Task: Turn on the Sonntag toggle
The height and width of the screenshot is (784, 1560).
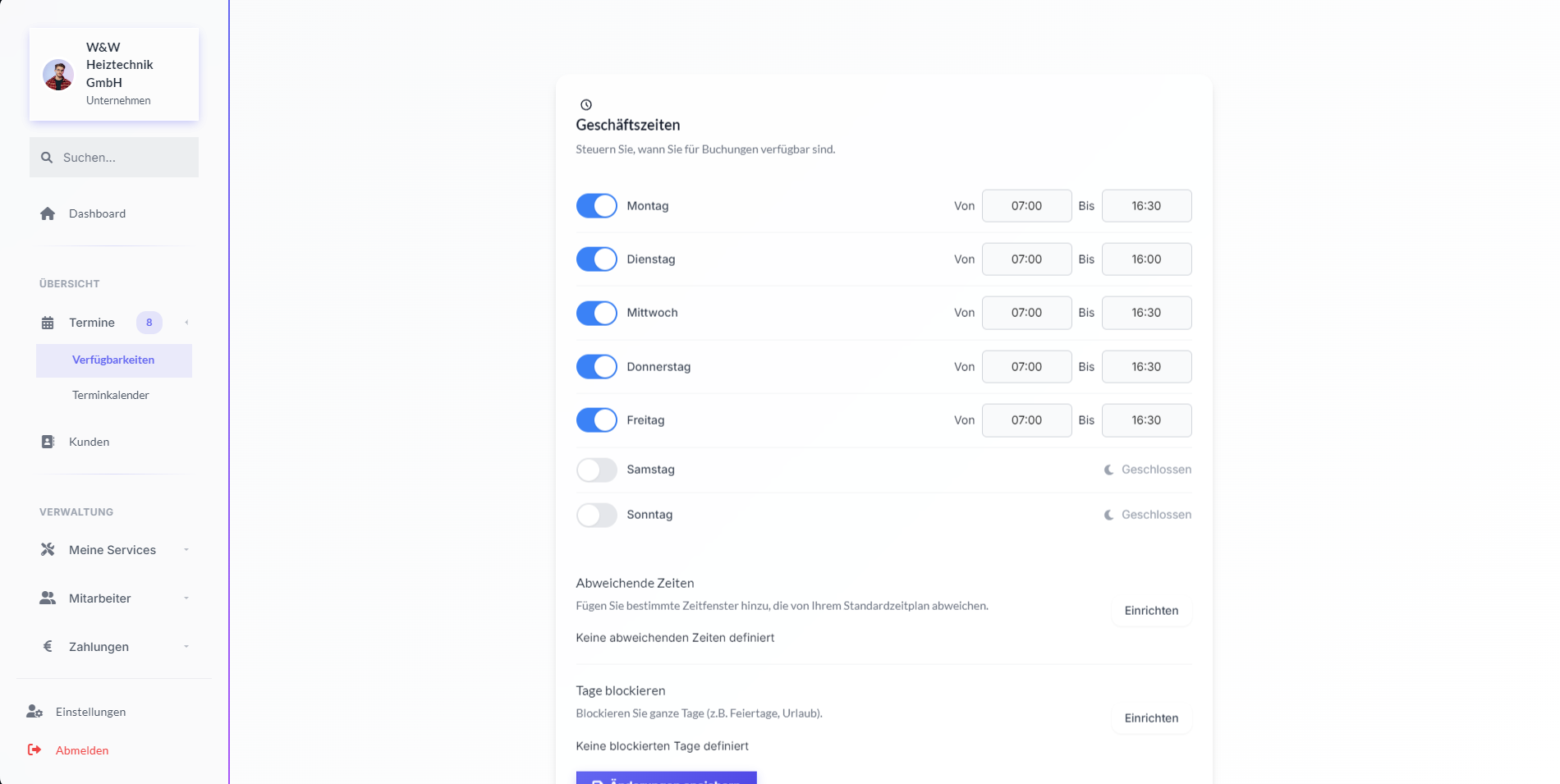Action: 596,515
